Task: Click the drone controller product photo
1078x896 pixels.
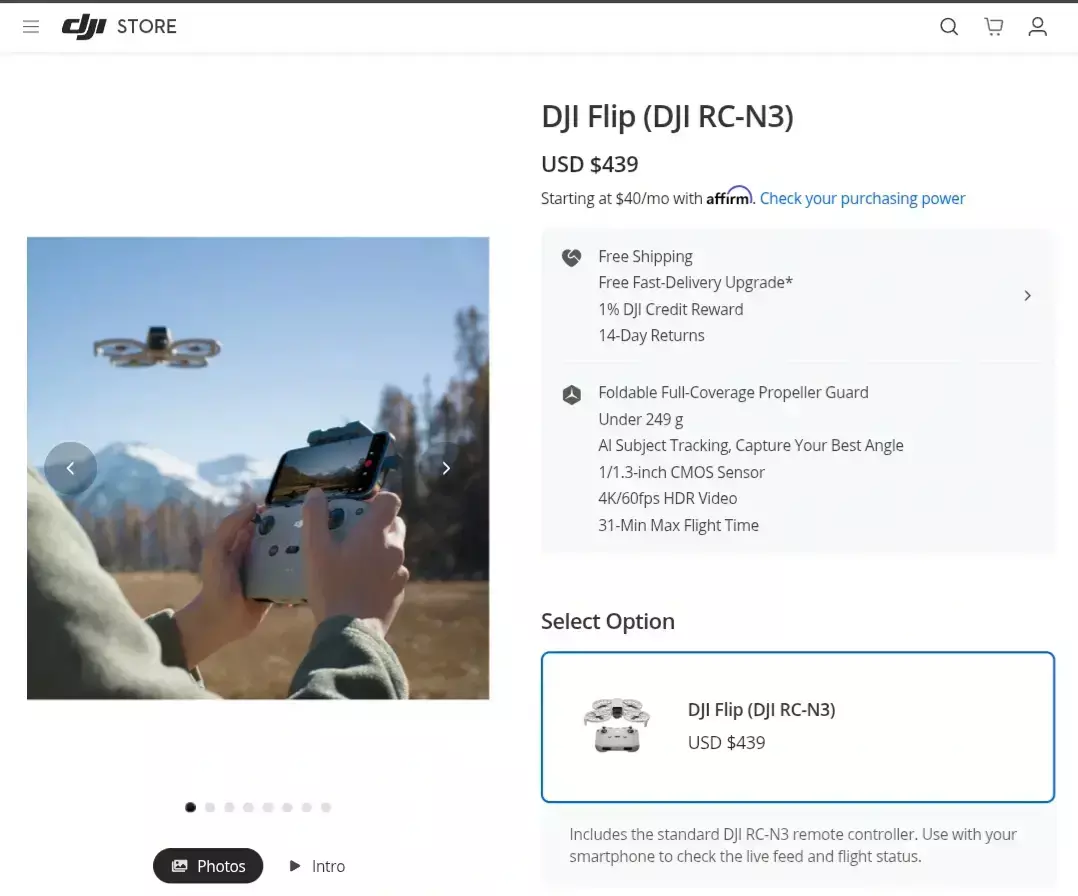Action: click(x=258, y=468)
